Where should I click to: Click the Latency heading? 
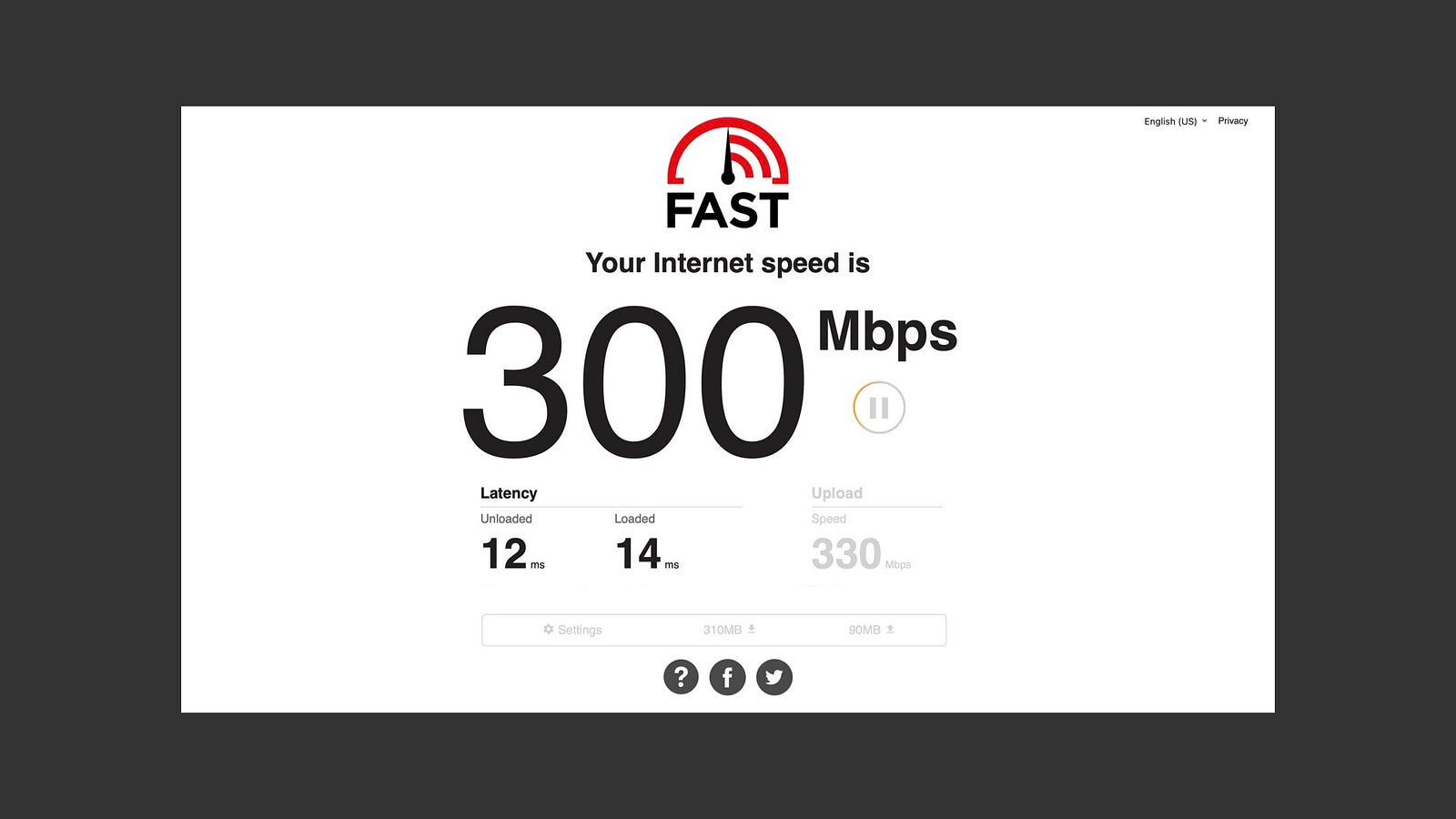pos(509,493)
